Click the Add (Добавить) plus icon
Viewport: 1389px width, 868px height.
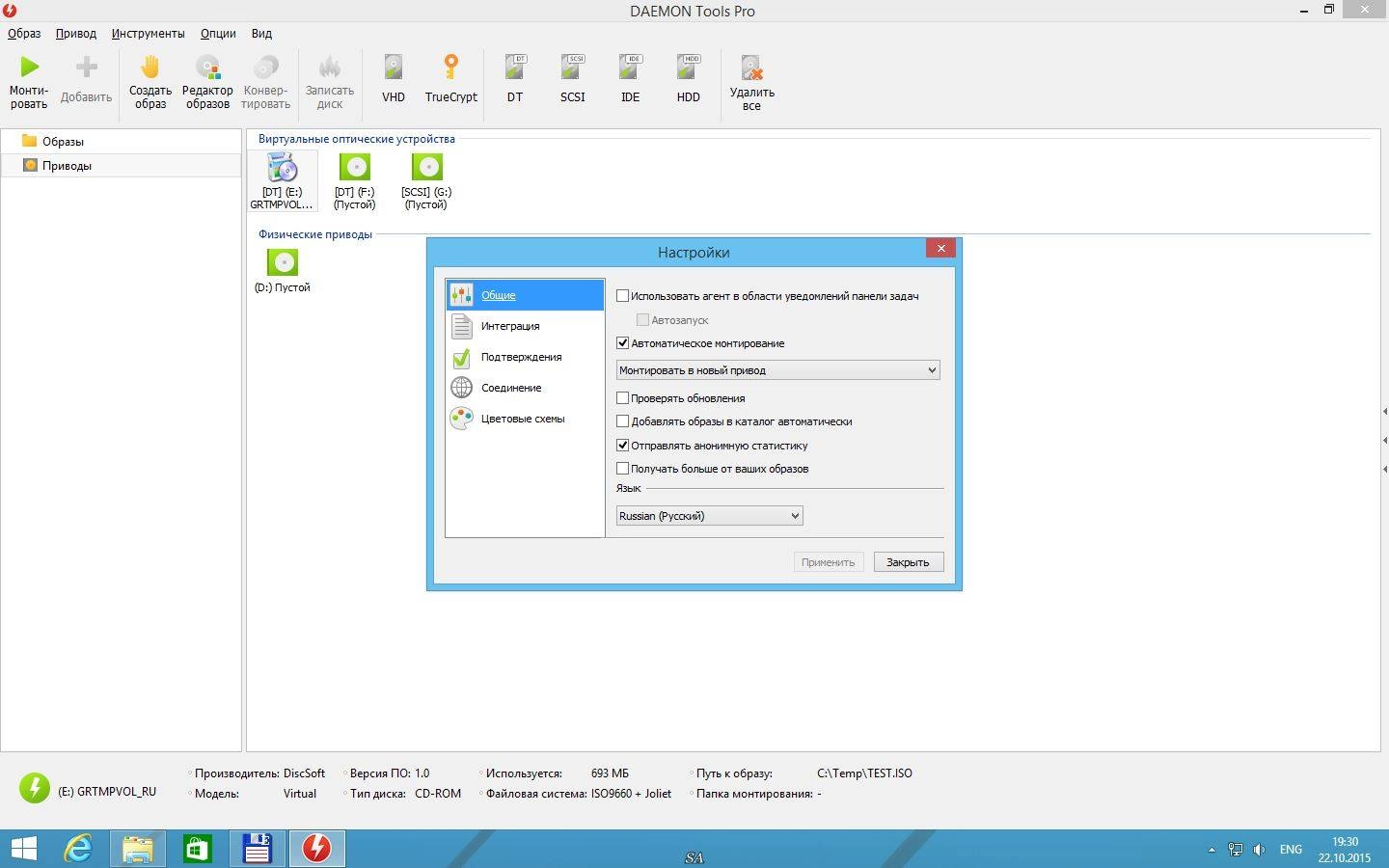click(x=86, y=79)
